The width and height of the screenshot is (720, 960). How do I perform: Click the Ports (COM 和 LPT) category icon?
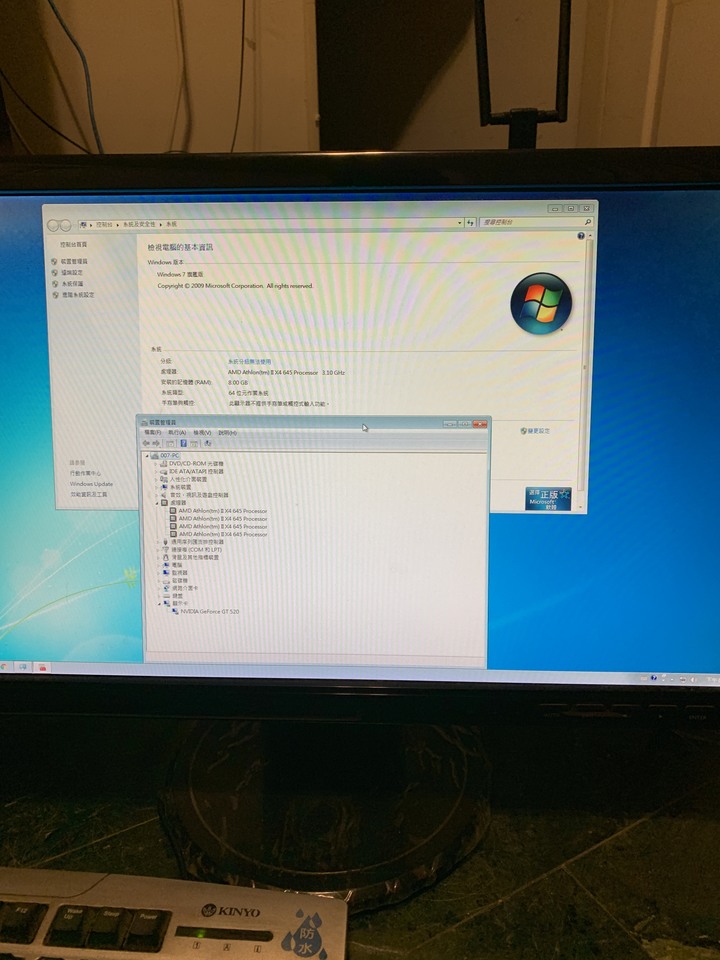tap(166, 550)
